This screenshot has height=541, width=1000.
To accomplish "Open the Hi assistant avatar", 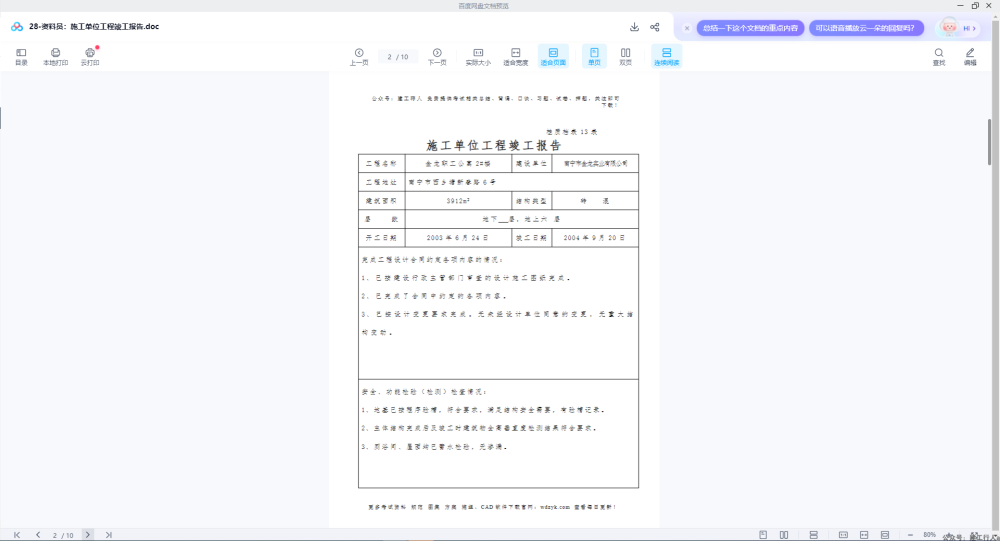I will point(949,27).
